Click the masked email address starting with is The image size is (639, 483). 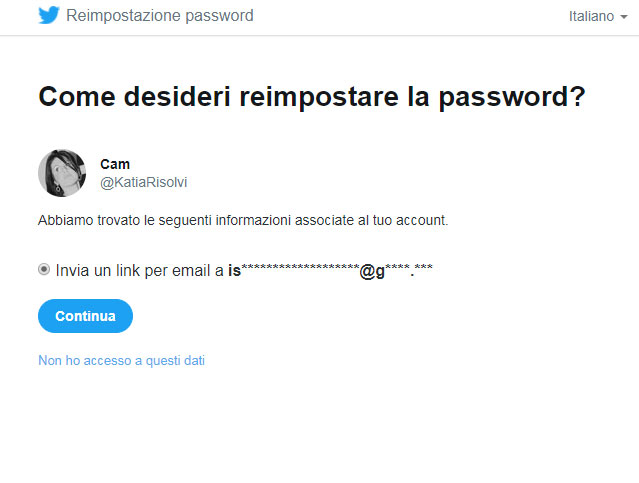click(x=330, y=271)
